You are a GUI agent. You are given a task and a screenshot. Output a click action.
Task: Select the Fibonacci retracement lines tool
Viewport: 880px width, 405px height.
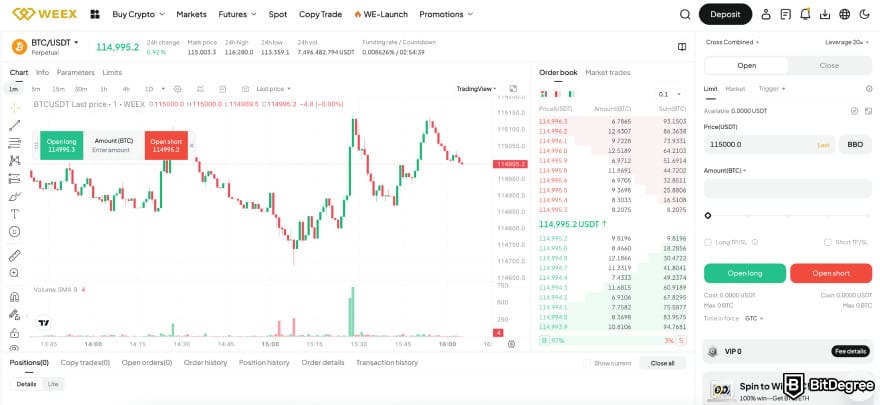pyautogui.click(x=15, y=143)
